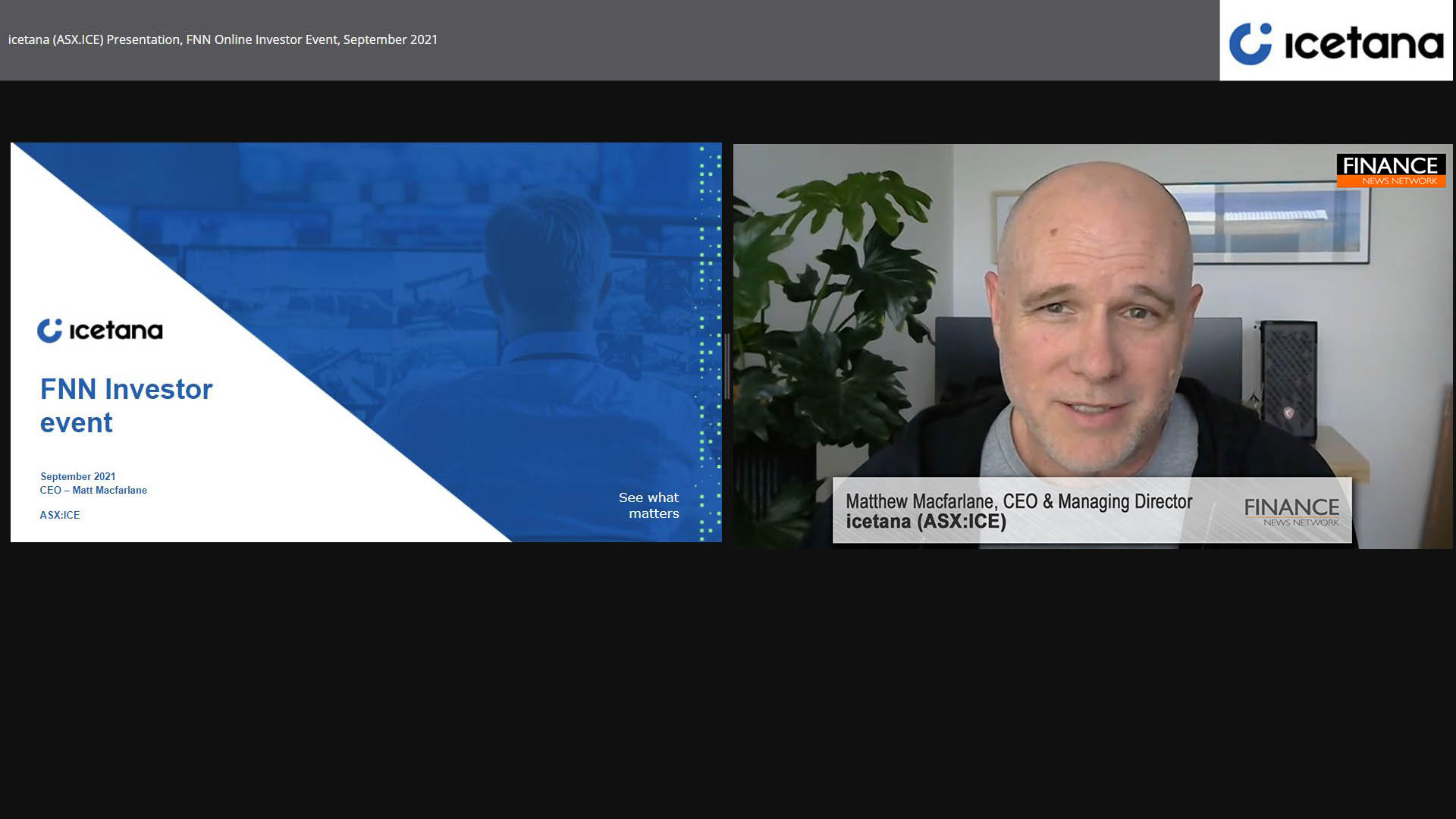Click the circular icetana symbol on the slide
The height and width of the screenshot is (819, 1456).
(x=50, y=331)
